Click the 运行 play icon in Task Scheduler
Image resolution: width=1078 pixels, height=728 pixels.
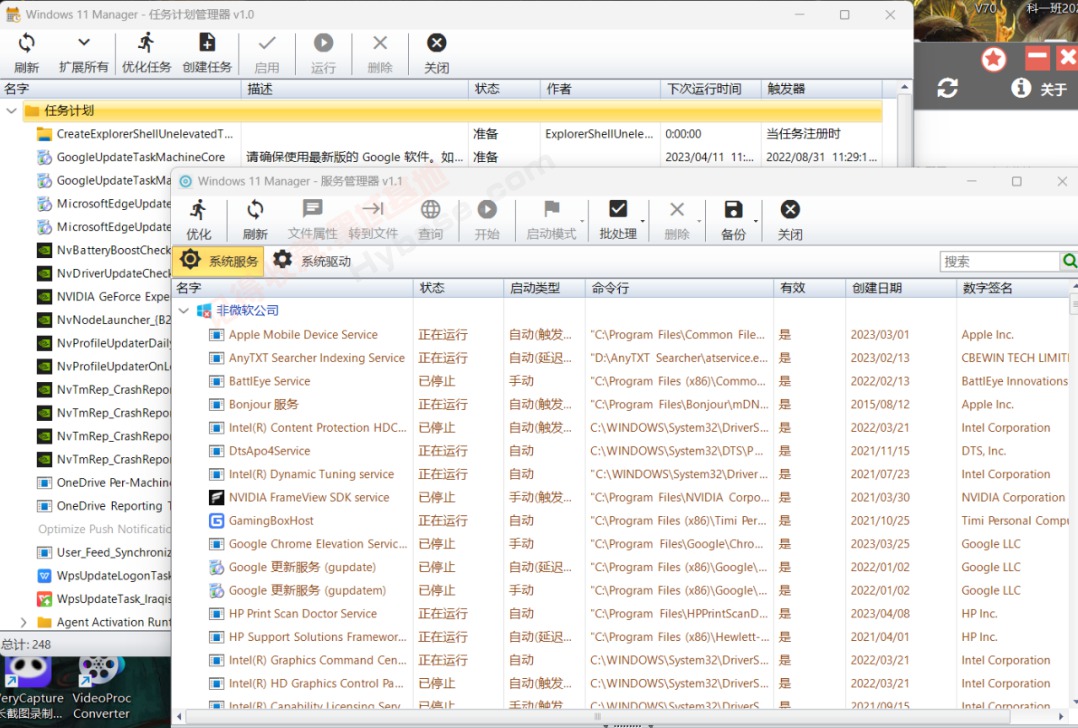click(x=323, y=43)
